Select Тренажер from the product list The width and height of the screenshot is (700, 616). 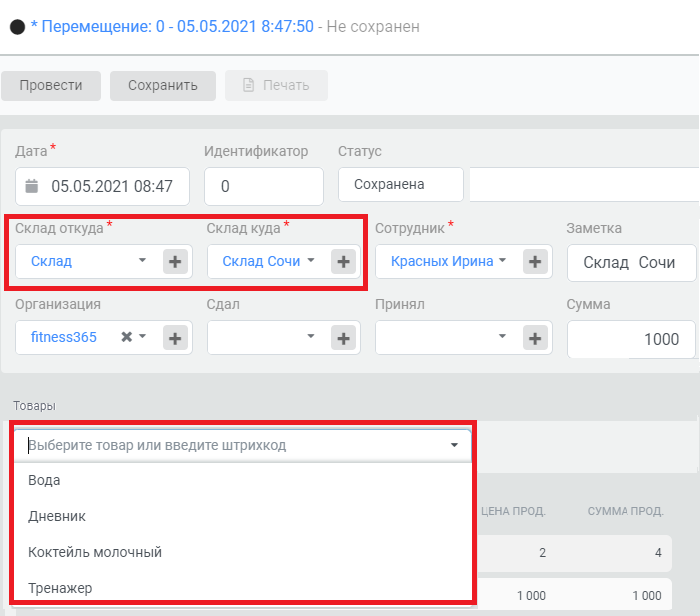[x=243, y=587]
